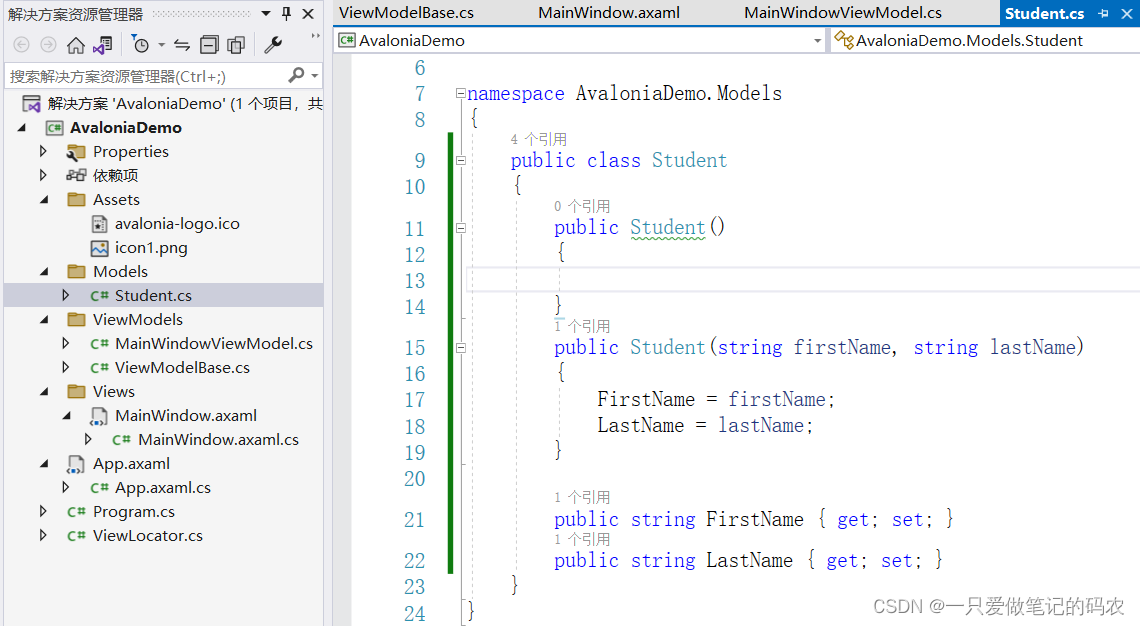This screenshot has height=626, width=1140.
Task: Select the solution 'AvaloniaDemo' root node
Action: click(185, 104)
